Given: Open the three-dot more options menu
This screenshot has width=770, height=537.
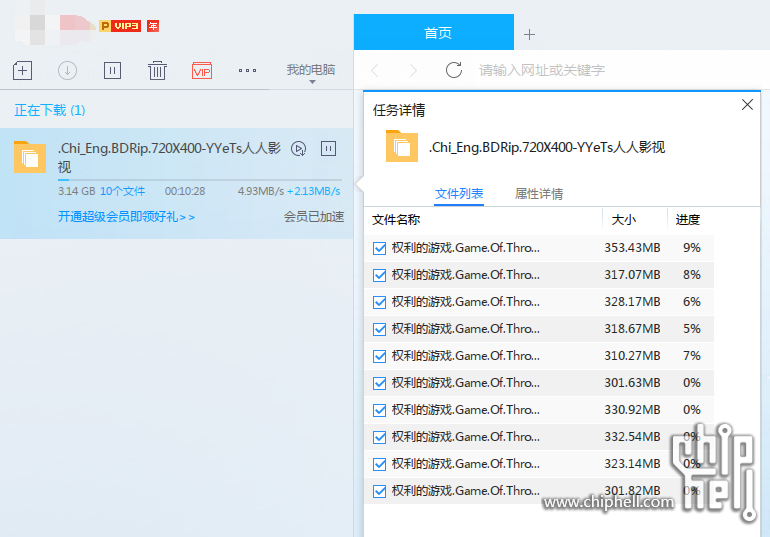Looking at the screenshot, I should (x=247, y=71).
